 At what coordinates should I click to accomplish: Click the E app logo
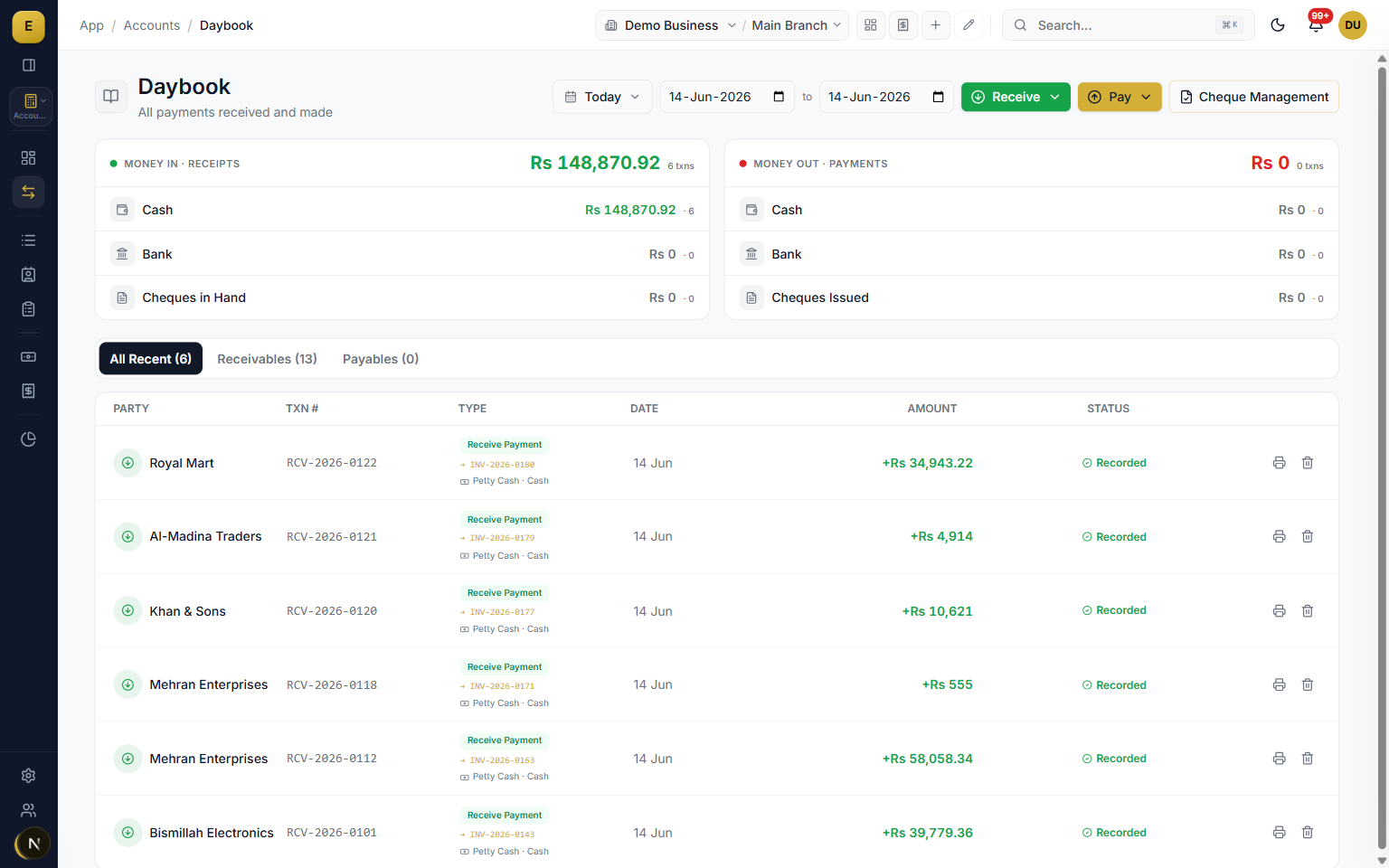[29, 27]
